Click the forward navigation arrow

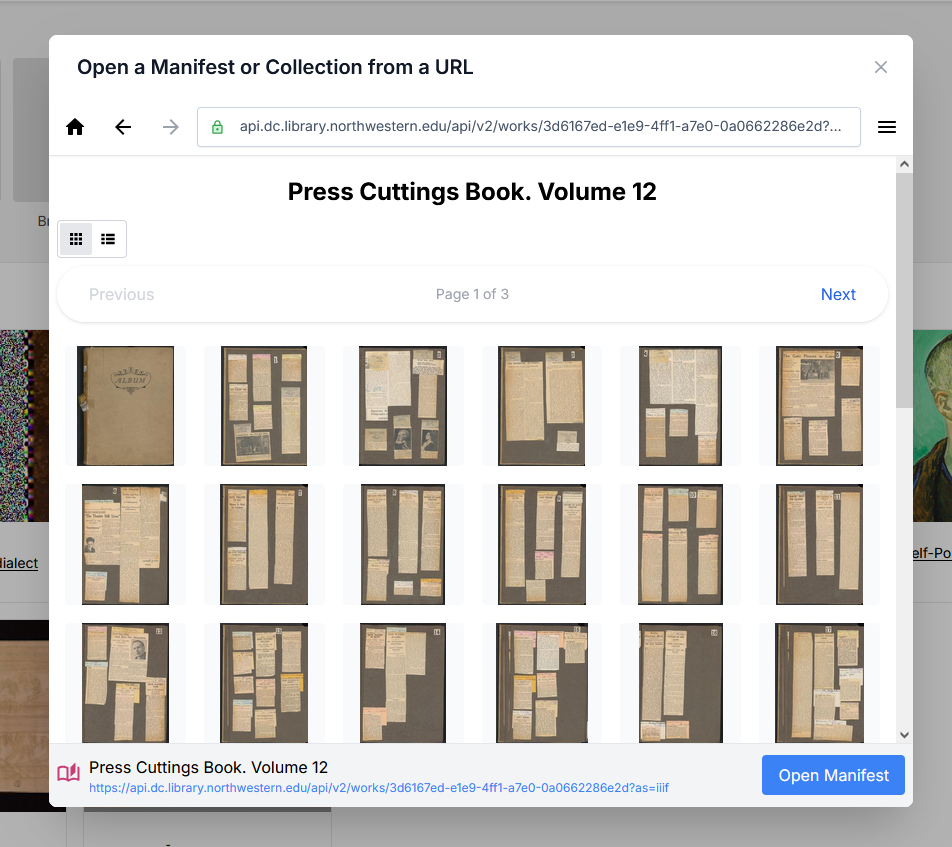[170, 127]
